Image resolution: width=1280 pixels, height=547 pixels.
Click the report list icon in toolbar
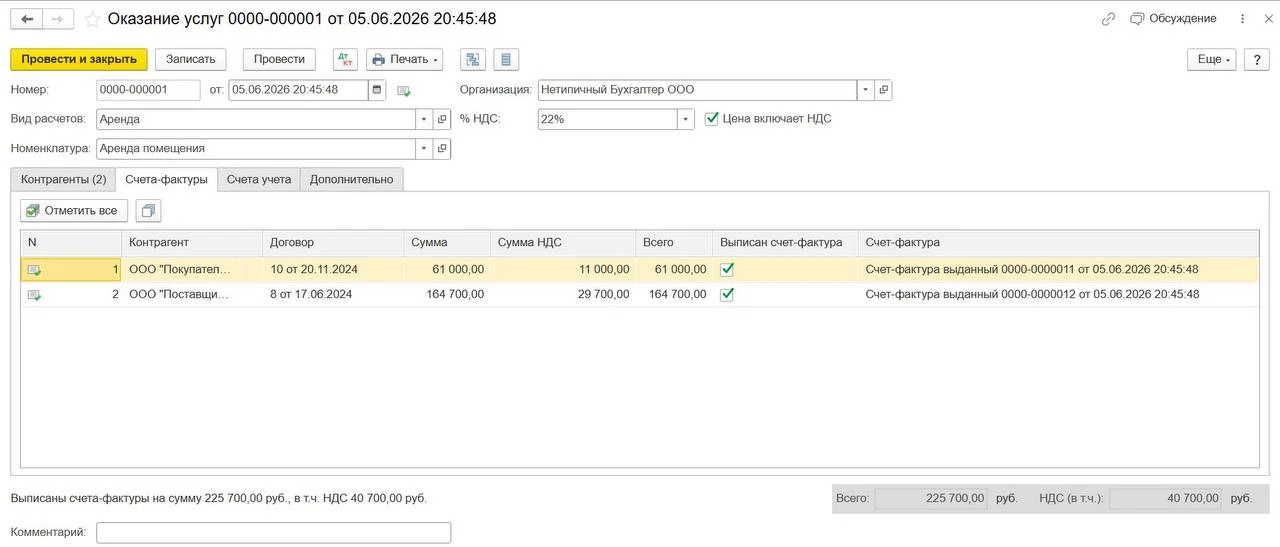(x=506, y=59)
